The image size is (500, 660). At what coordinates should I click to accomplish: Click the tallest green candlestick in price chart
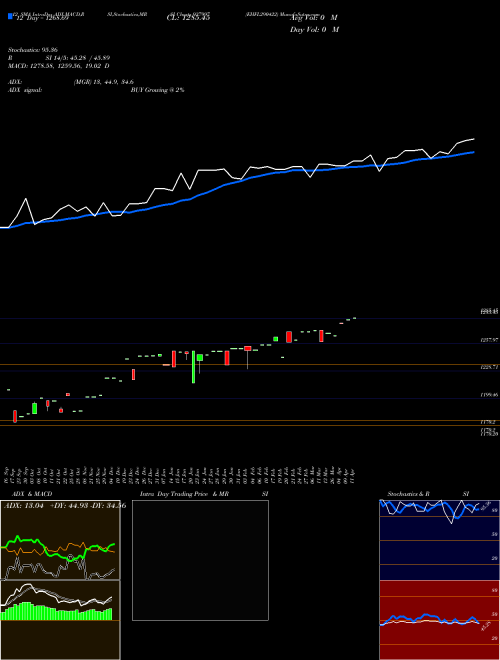194,367
